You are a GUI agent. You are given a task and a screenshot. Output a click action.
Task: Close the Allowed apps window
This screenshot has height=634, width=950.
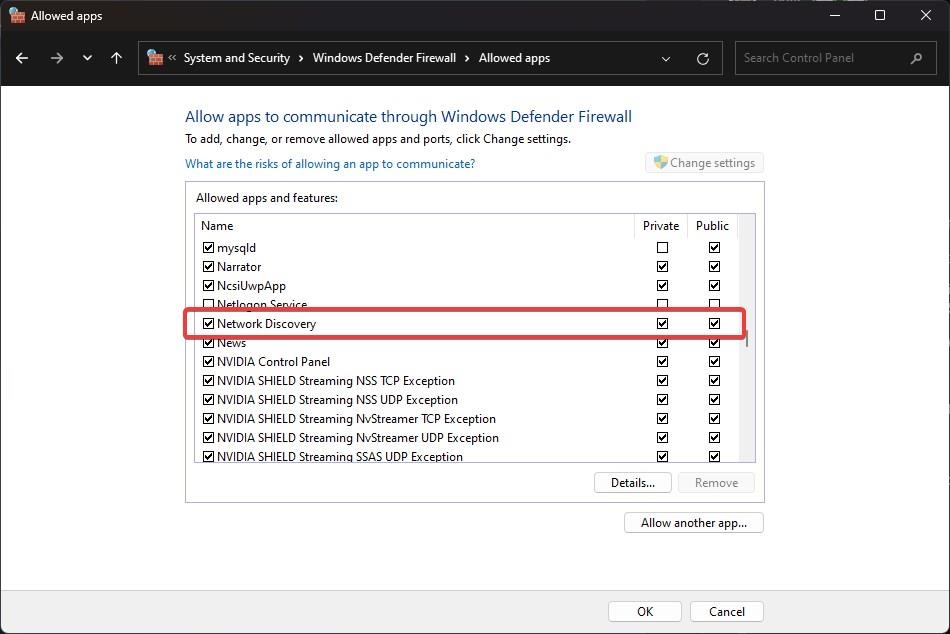pos(926,15)
